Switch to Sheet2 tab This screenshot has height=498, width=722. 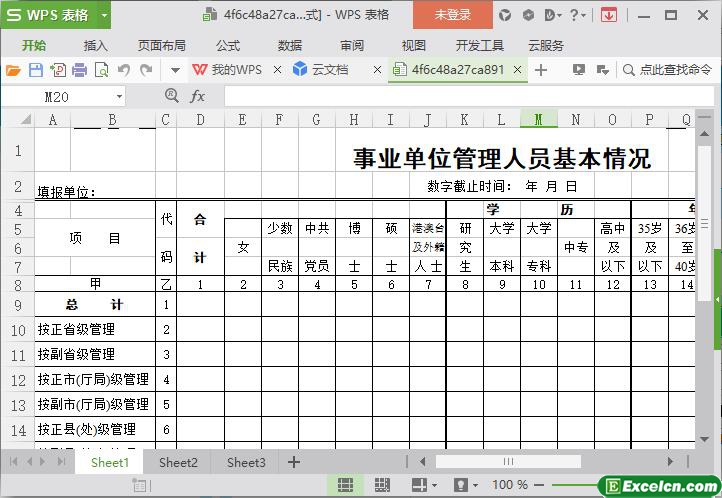tap(178, 462)
